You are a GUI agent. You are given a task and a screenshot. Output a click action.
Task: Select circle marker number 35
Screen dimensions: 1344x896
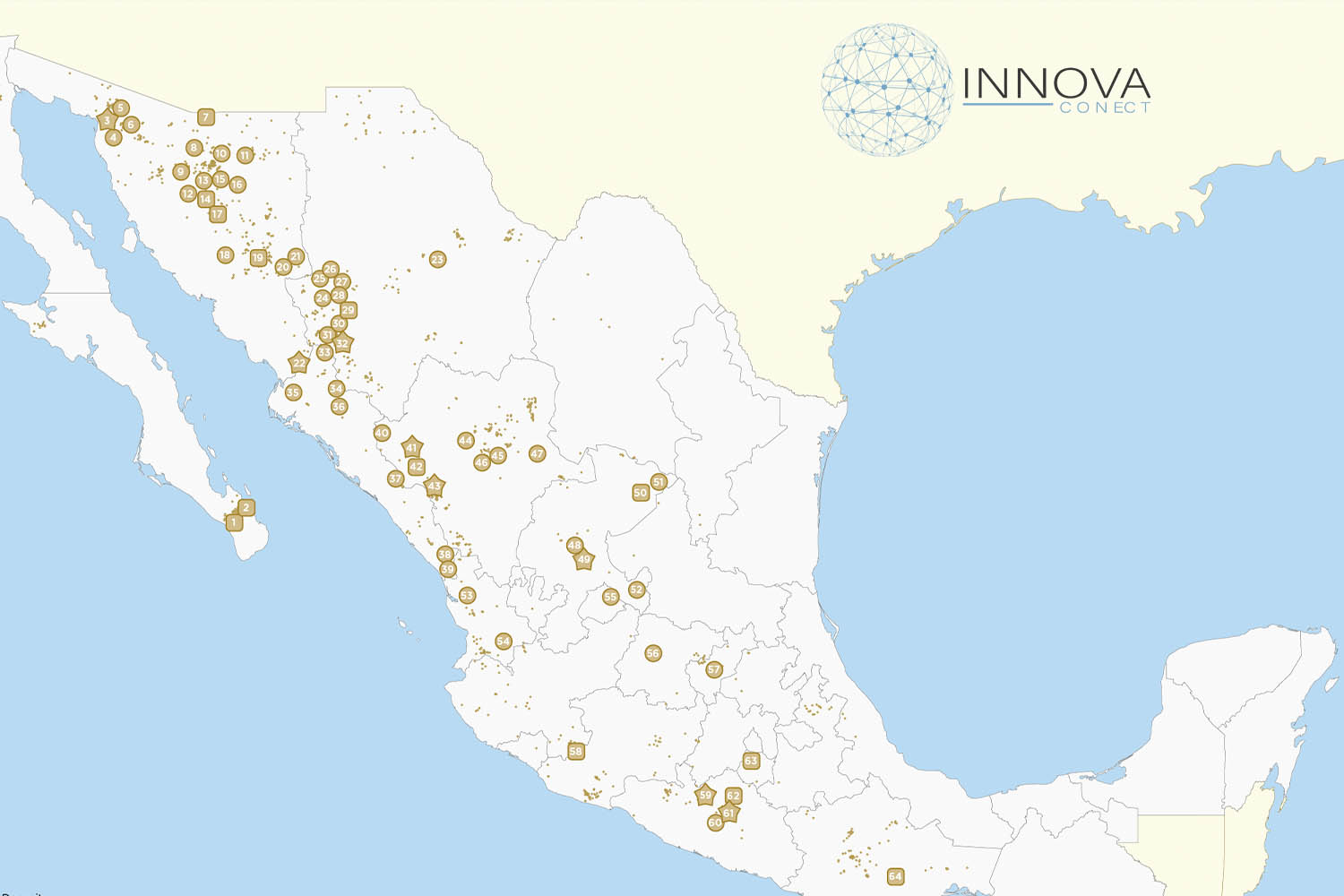tap(293, 392)
